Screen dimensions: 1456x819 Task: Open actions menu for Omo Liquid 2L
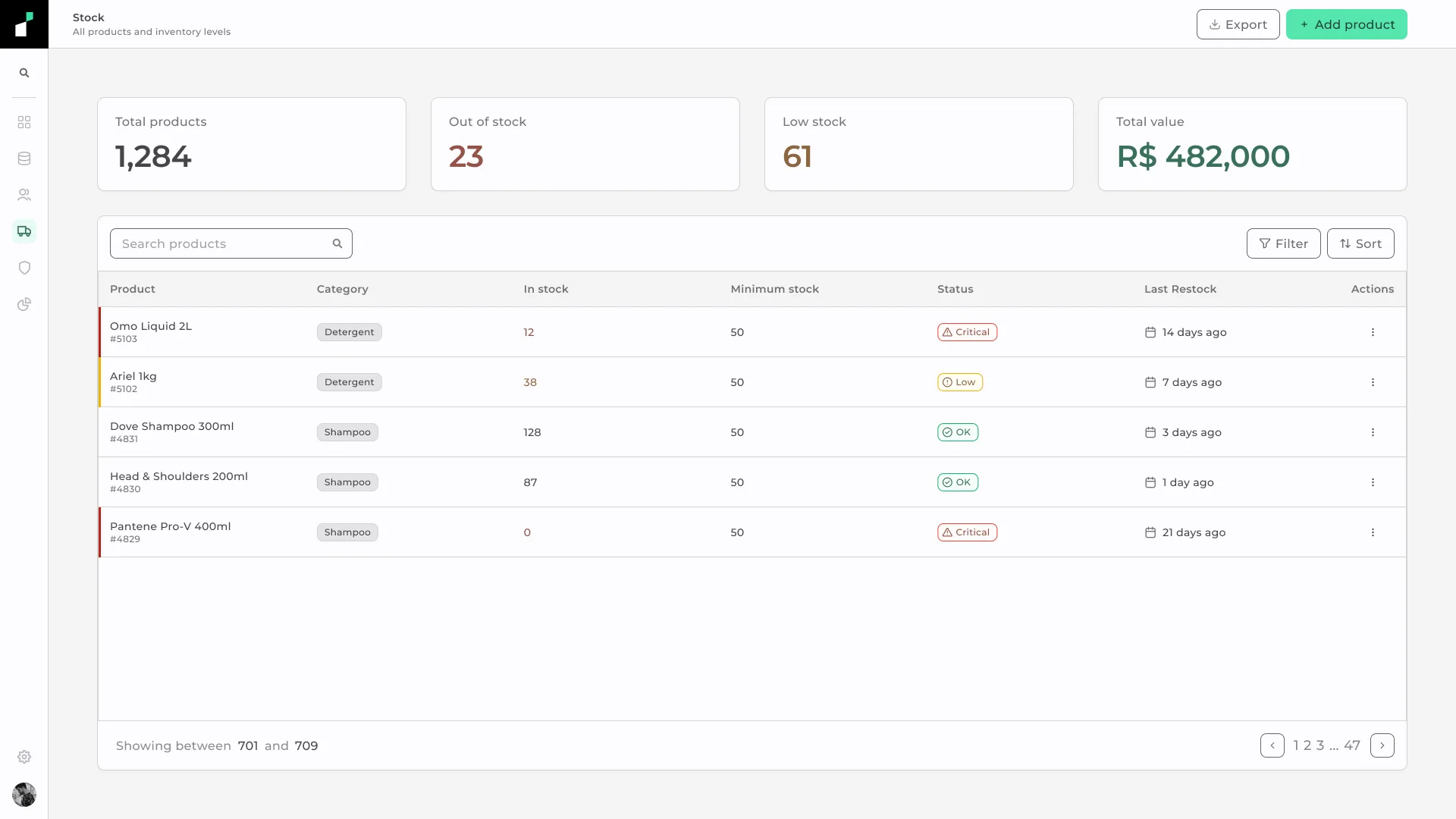tap(1373, 332)
